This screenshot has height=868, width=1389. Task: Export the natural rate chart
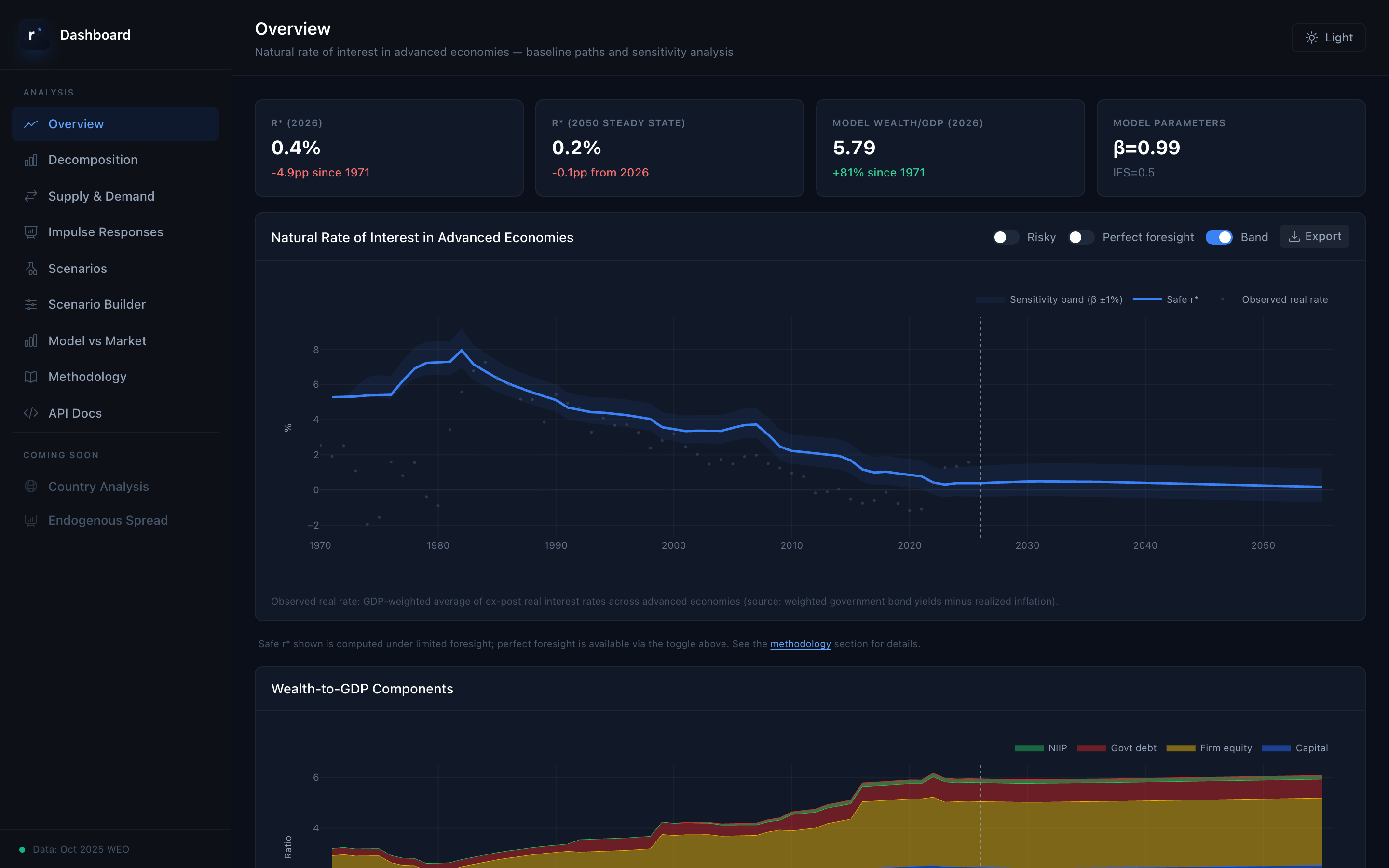pos(1314,236)
